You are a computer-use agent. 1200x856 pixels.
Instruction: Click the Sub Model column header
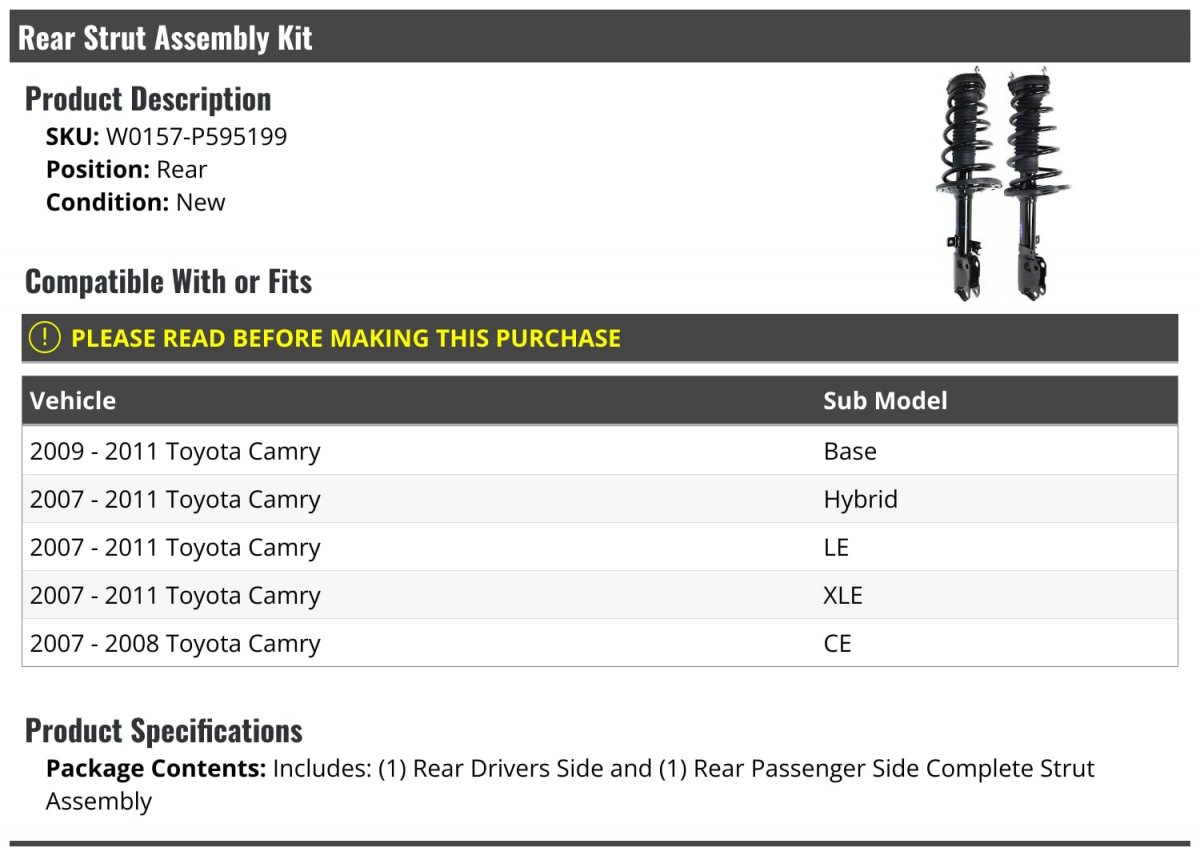(885, 401)
